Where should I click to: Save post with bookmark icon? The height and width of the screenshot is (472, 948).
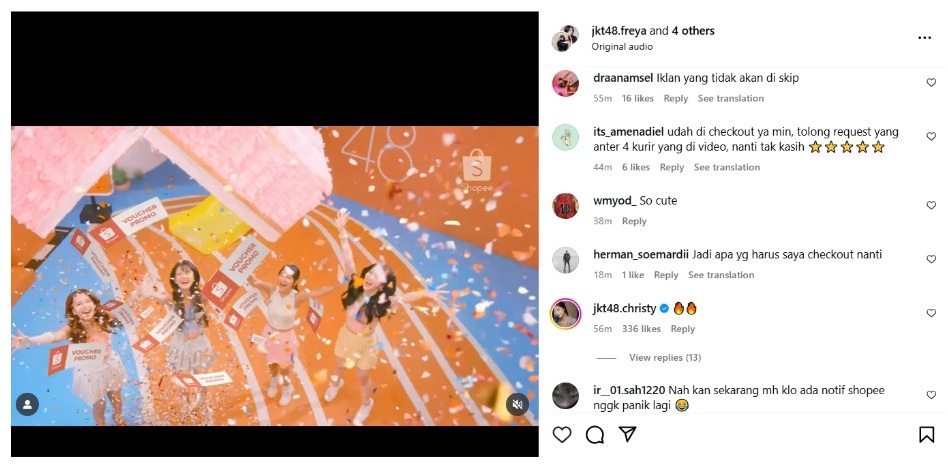(926, 435)
